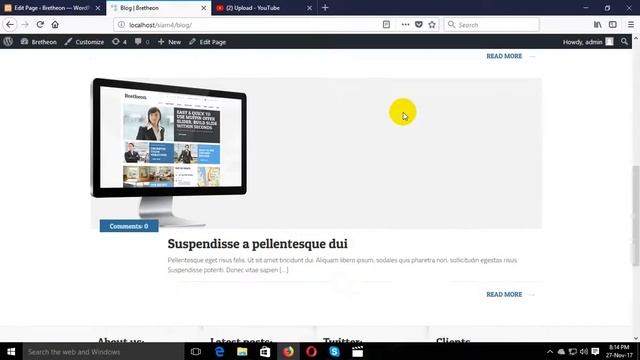
Task: Click the page vertical scrollbar thumb
Action: coord(636,216)
